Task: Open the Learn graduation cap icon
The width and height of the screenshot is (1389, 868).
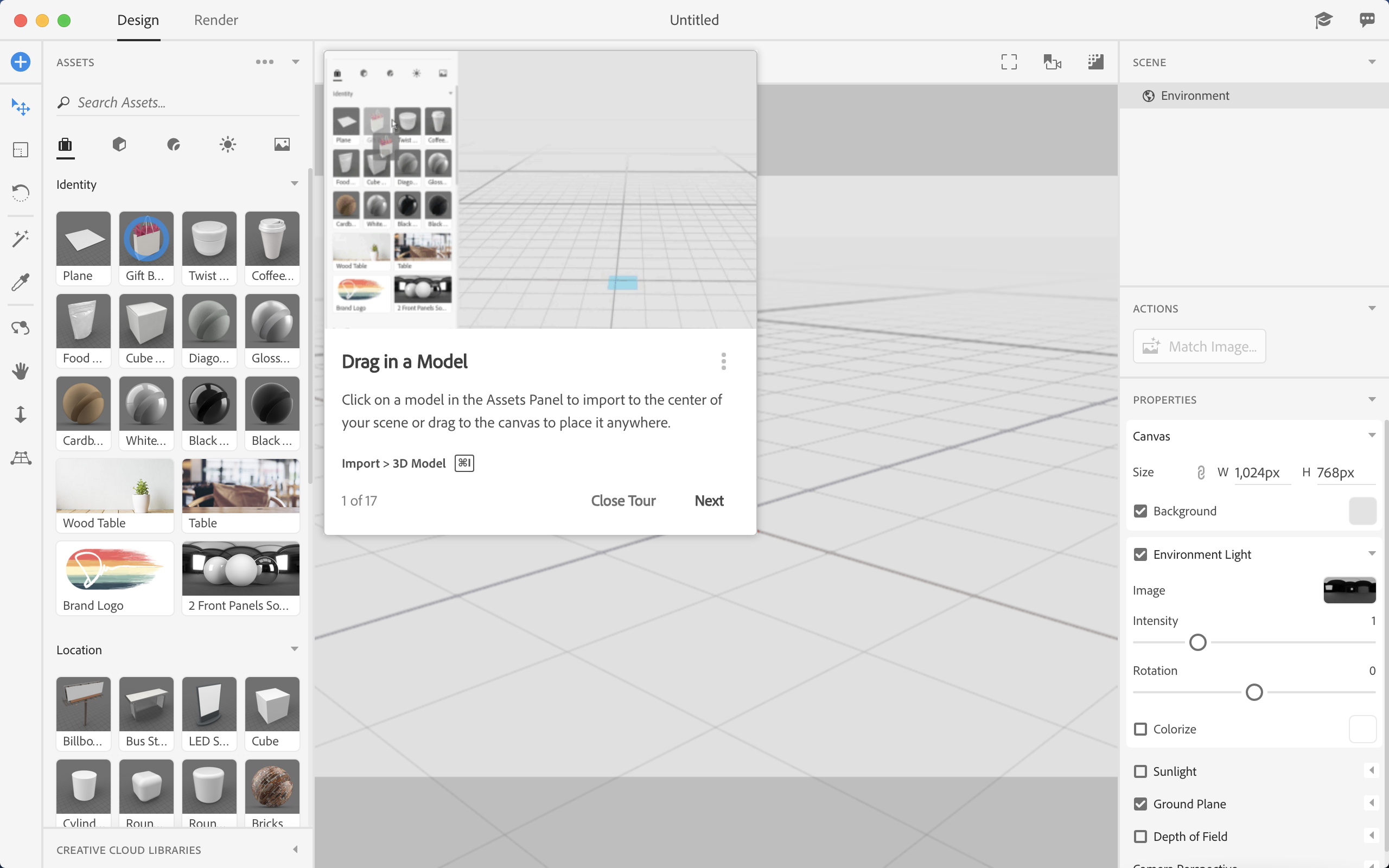Action: [x=1323, y=20]
